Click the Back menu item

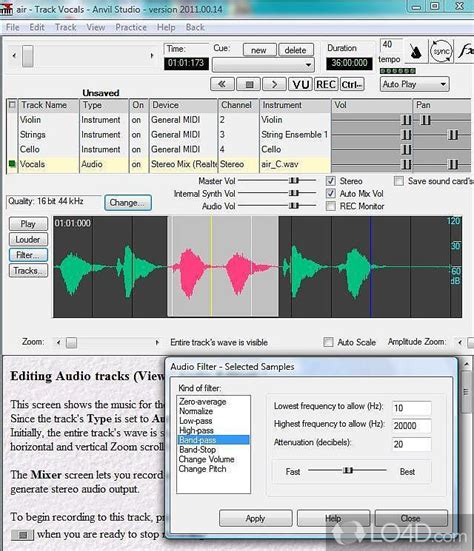(195, 27)
